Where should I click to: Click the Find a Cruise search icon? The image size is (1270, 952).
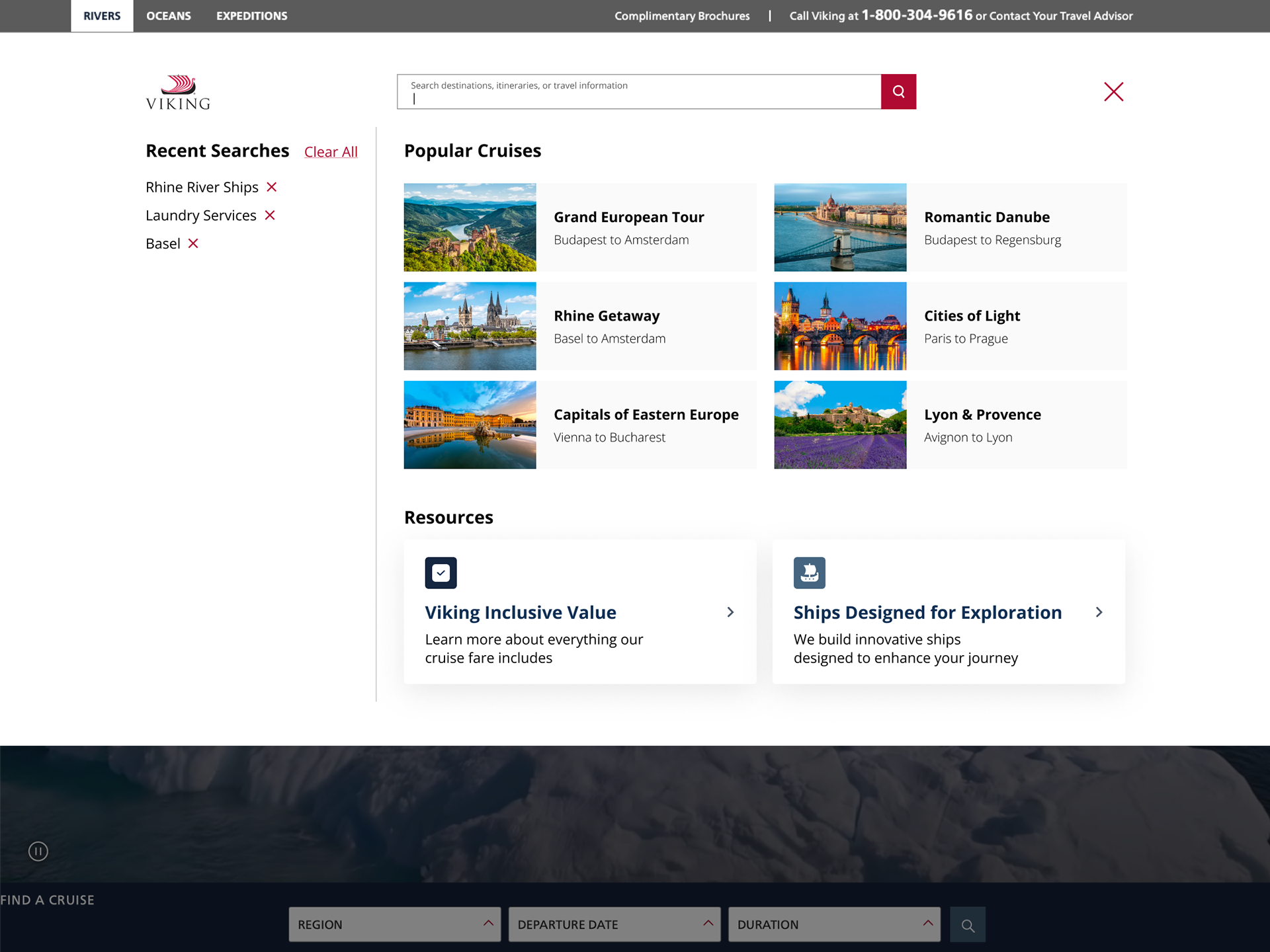coord(968,925)
